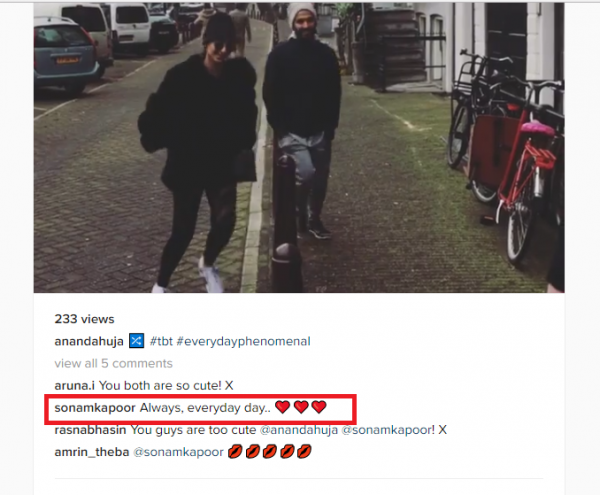600x495 pixels.
Task: Click @sonamkapoor mention in rasnabhasin comment
Action: [x=387, y=430]
